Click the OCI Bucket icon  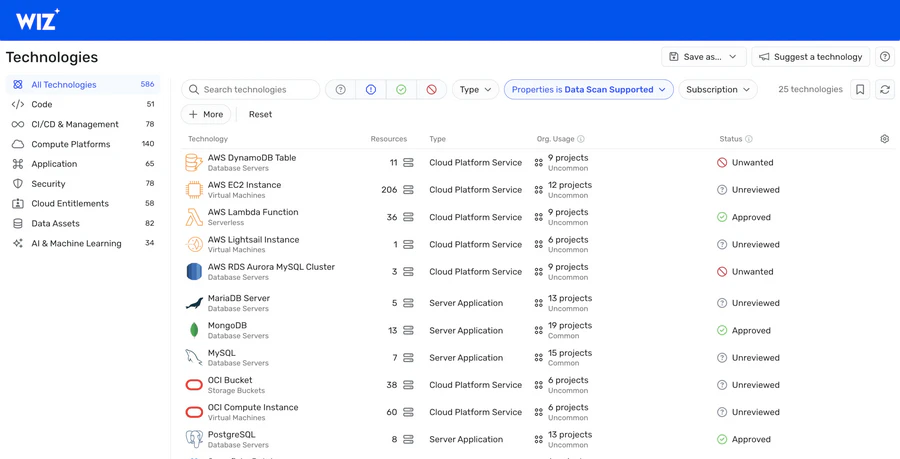point(194,385)
